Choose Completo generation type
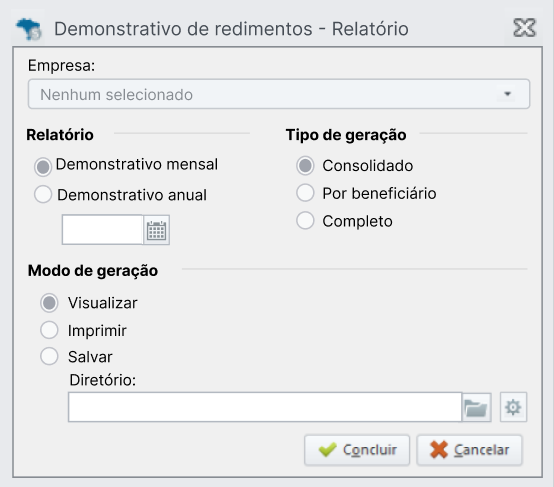The width and height of the screenshot is (554, 487). click(x=305, y=221)
